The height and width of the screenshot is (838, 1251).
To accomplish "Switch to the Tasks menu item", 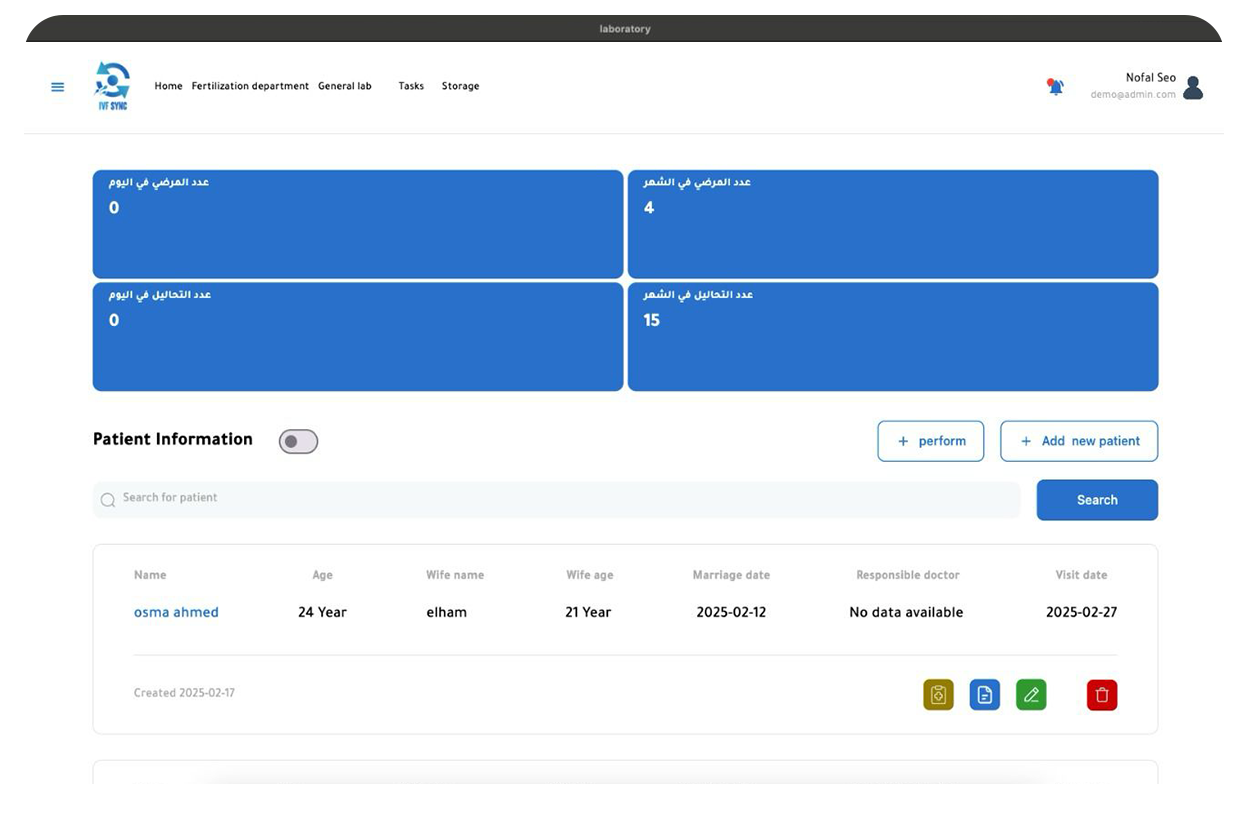I will [411, 87].
